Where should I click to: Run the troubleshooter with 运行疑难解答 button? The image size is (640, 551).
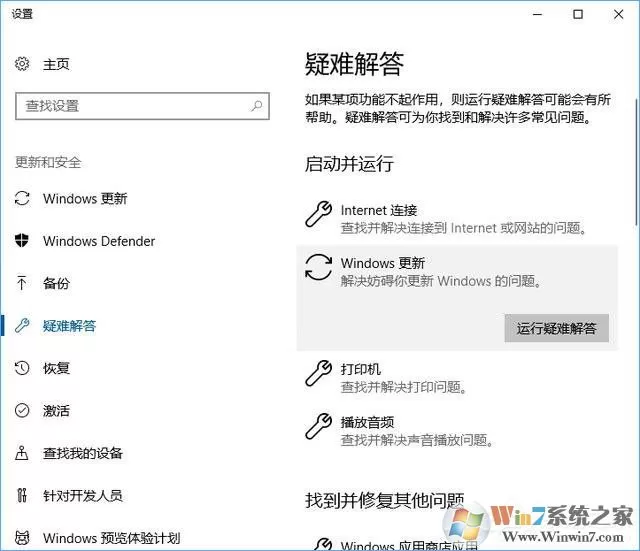pyautogui.click(x=556, y=328)
